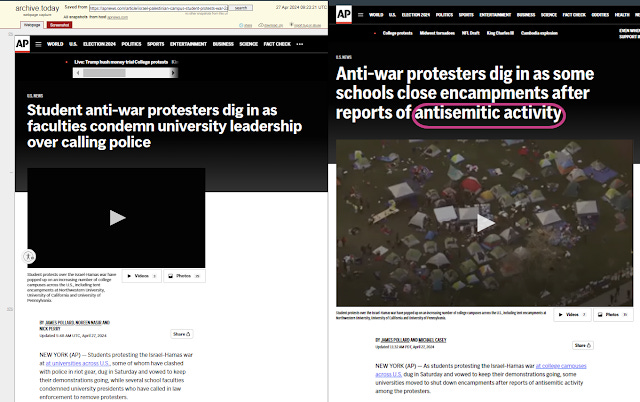Open SCIENCE on the archived page

(x=248, y=44)
